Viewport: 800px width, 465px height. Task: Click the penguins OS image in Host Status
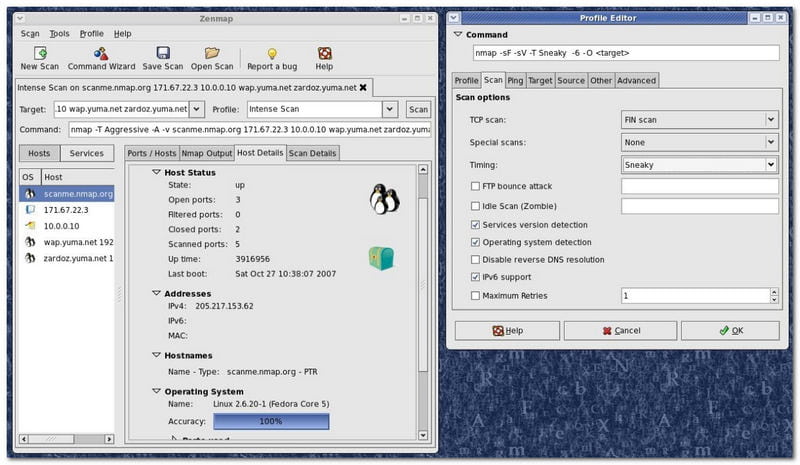(x=384, y=199)
